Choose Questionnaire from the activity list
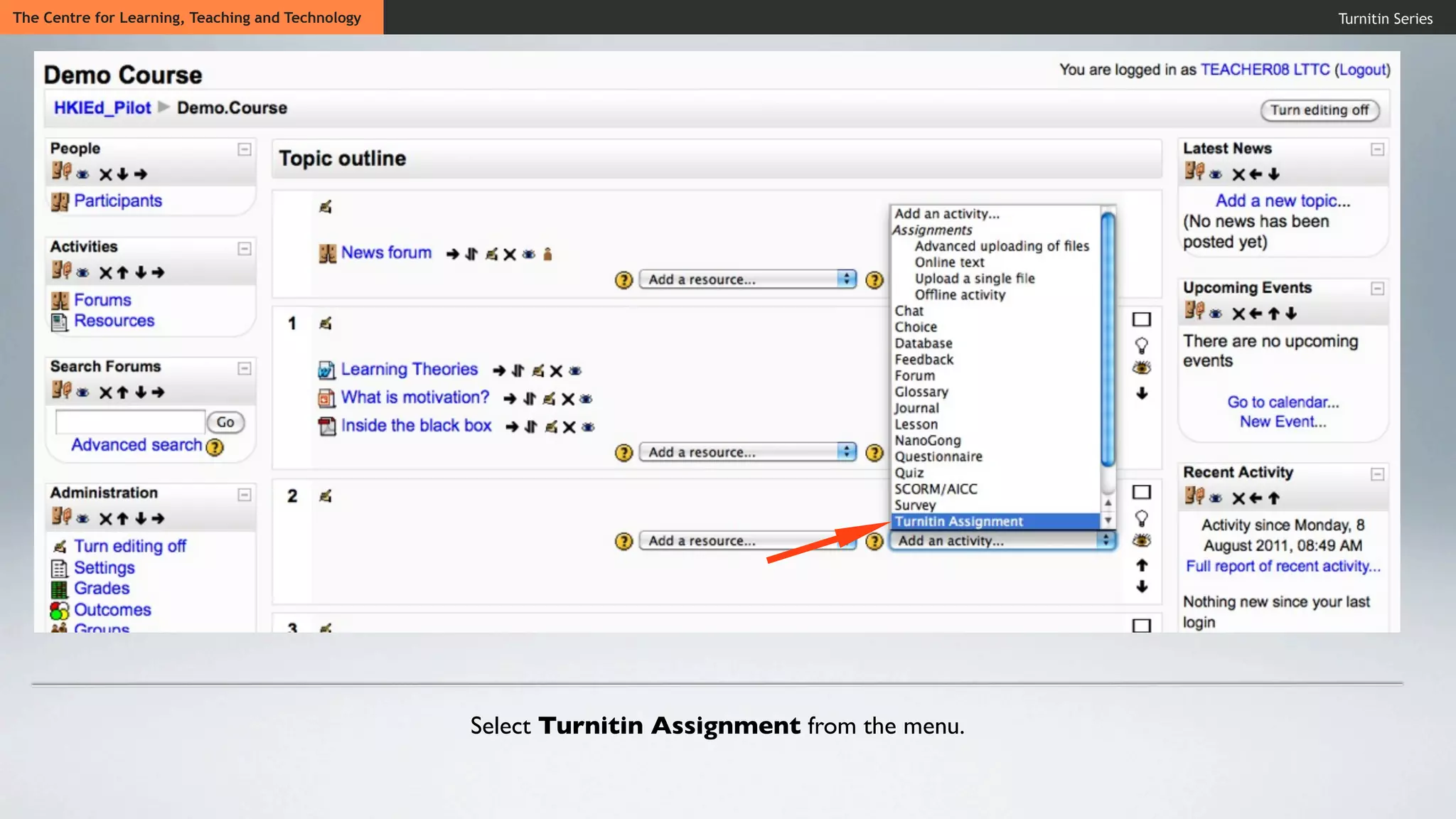Image resolution: width=1456 pixels, height=819 pixels. tap(938, 457)
